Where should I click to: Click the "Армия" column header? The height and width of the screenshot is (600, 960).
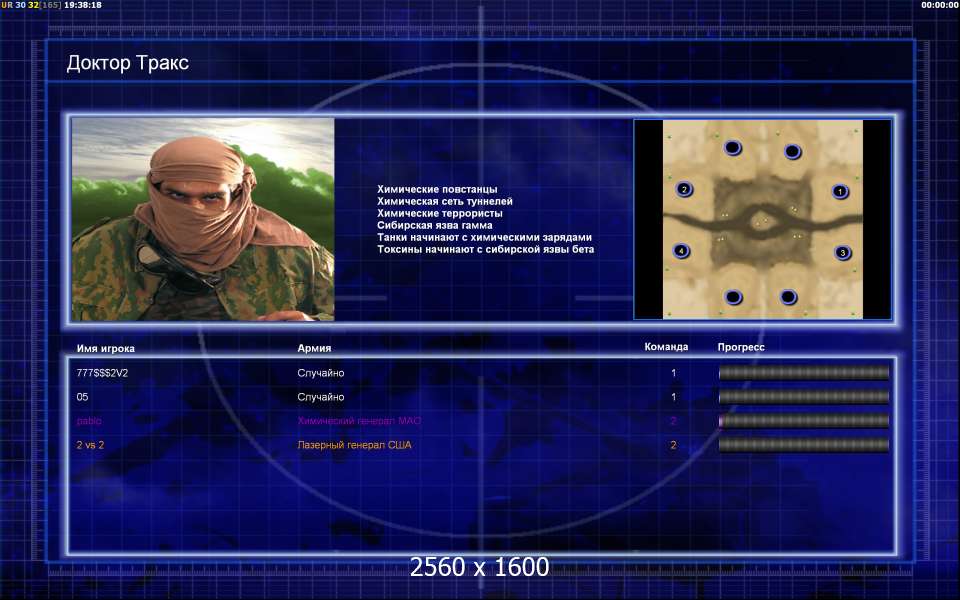314,348
